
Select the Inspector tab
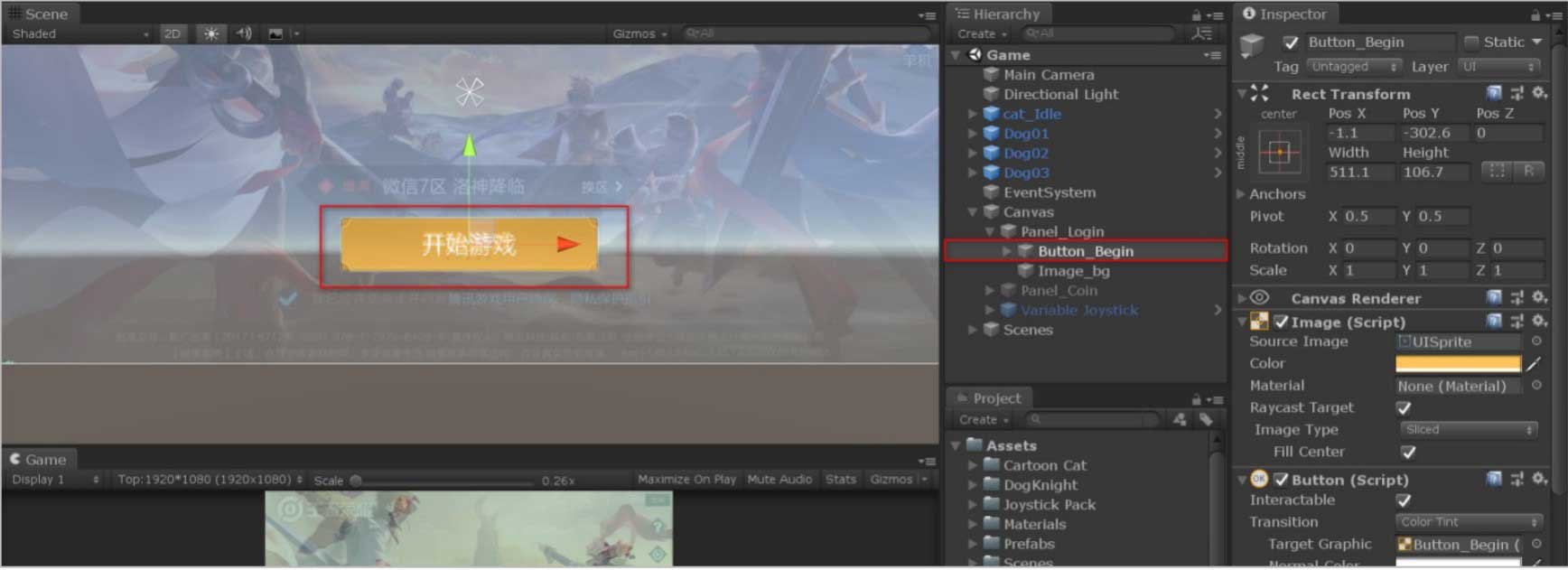[1284, 14]
